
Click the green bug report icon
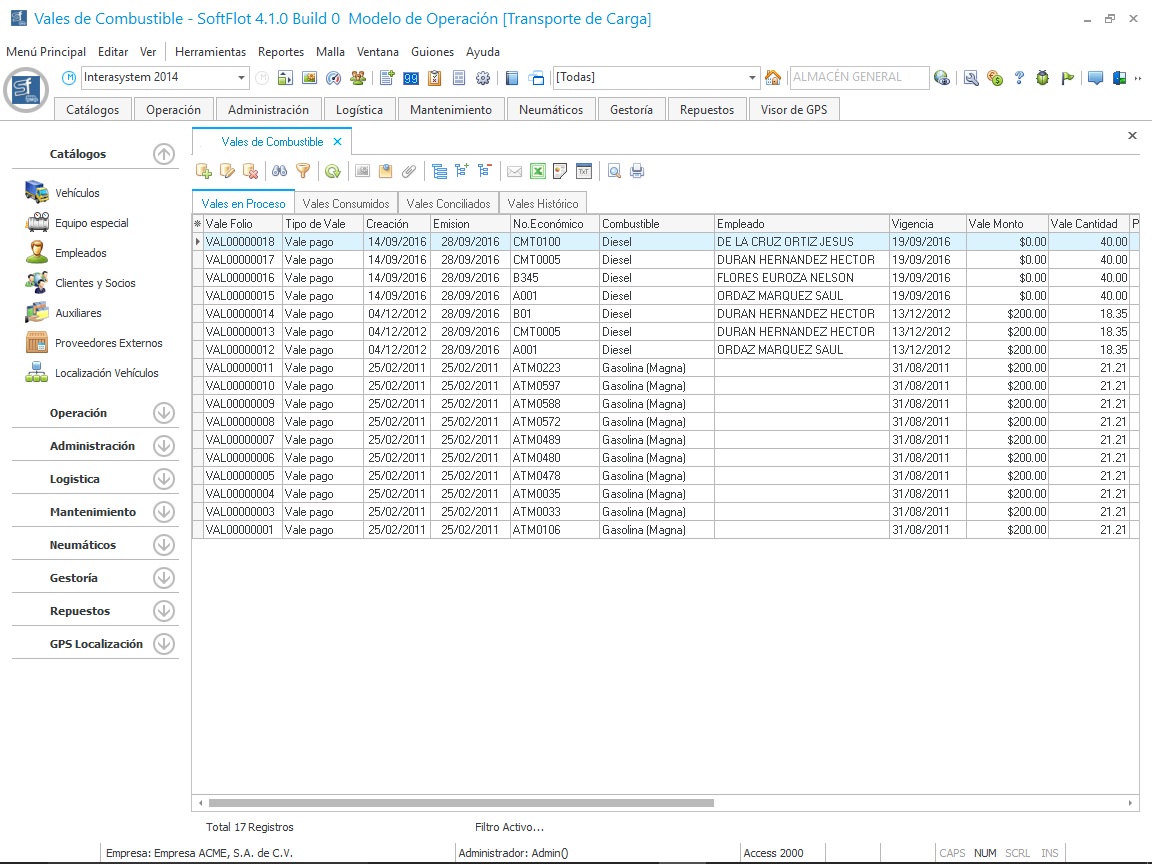[x=1043, y=78]
